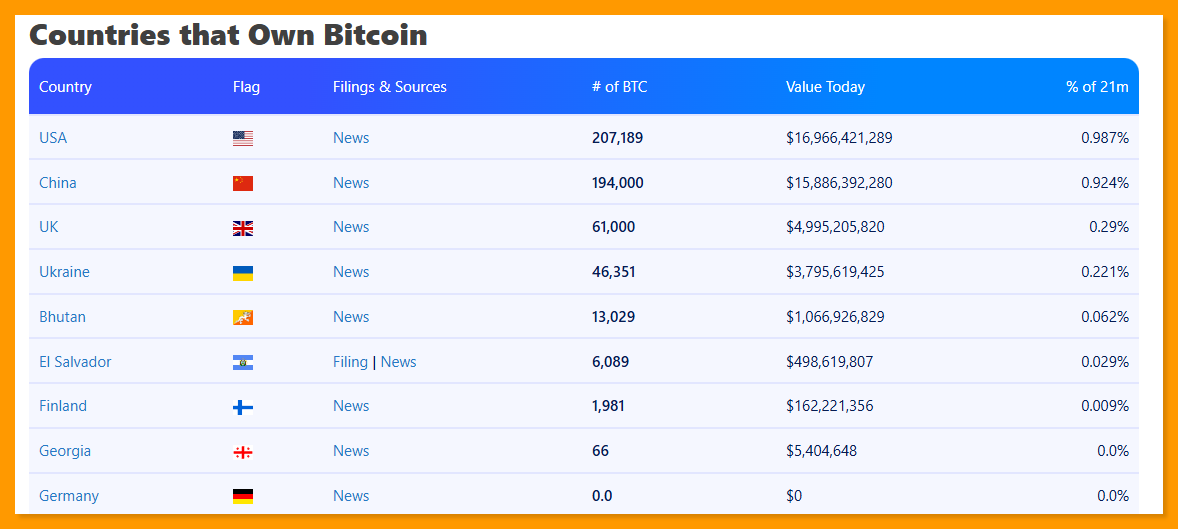Select the 6,089 BTC value

pyautogui.click(x=611, y=362)
